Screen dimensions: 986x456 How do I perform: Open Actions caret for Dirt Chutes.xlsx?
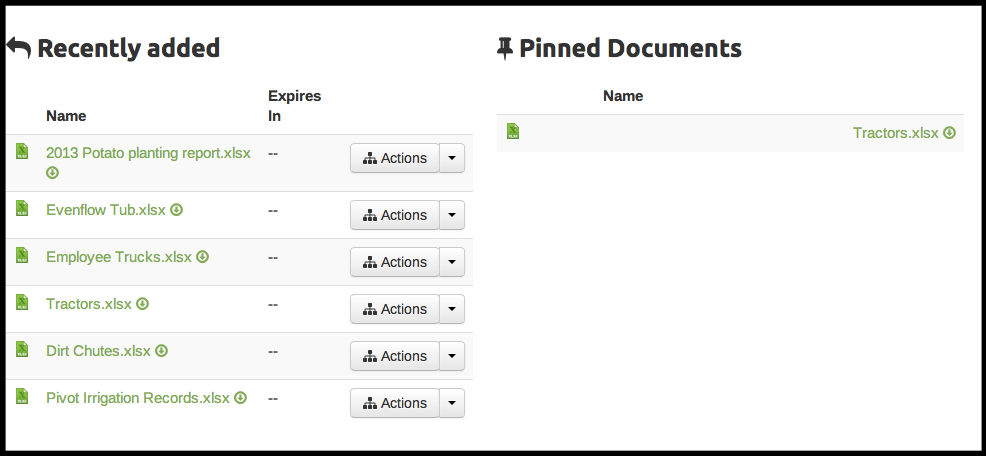(453, 356)
